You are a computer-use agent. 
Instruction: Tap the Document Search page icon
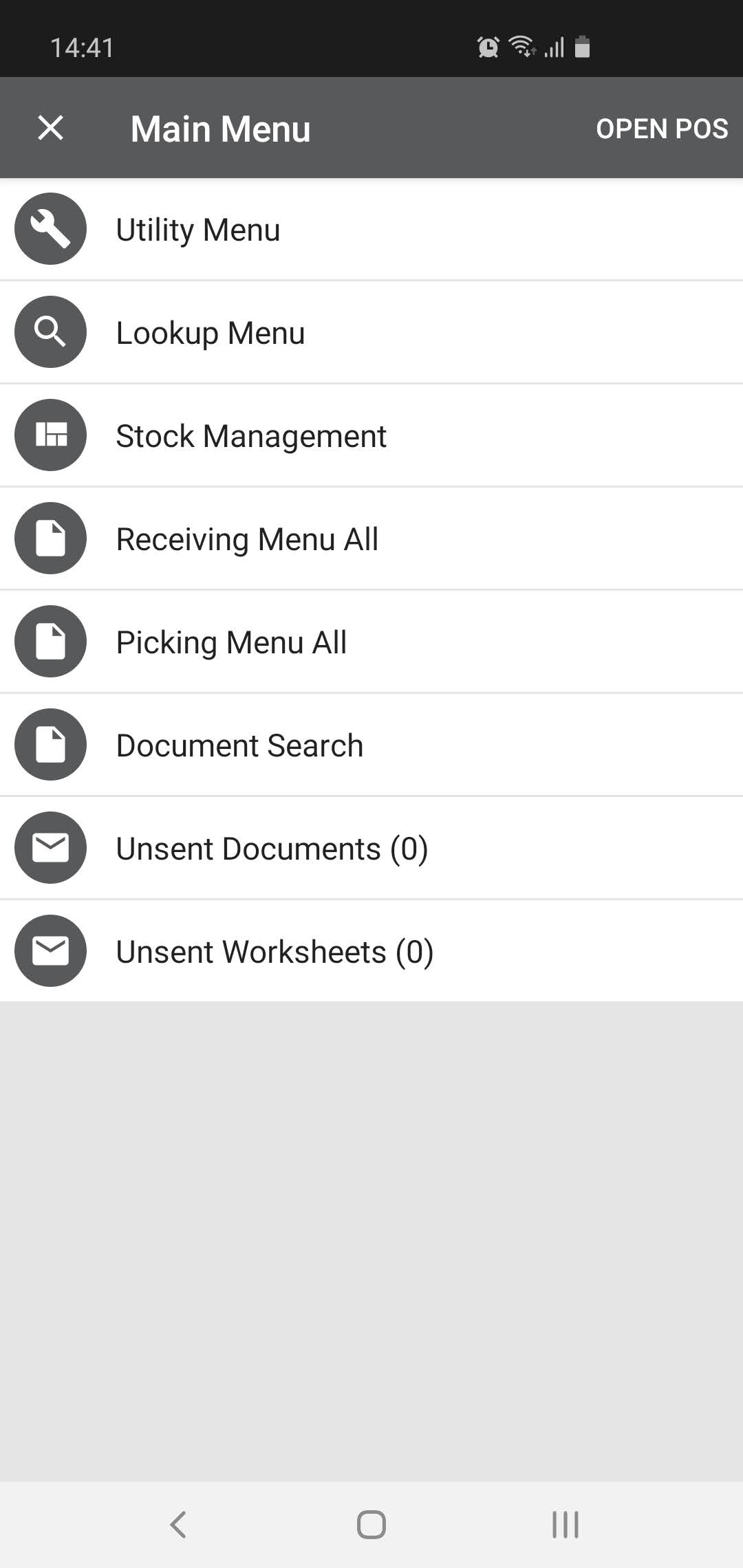point(50,745)
